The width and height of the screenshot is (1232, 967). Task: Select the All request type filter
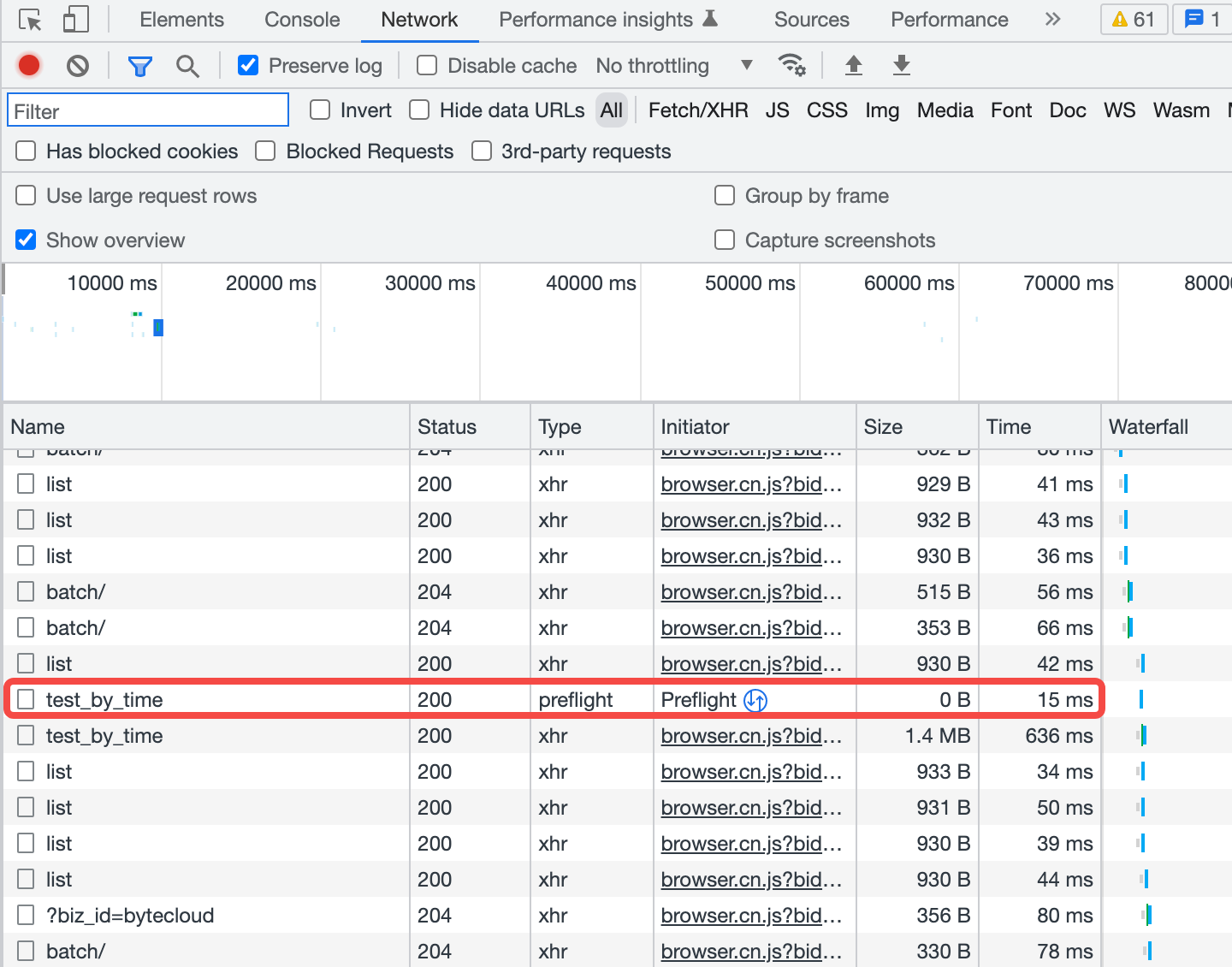tap(612, 110)
